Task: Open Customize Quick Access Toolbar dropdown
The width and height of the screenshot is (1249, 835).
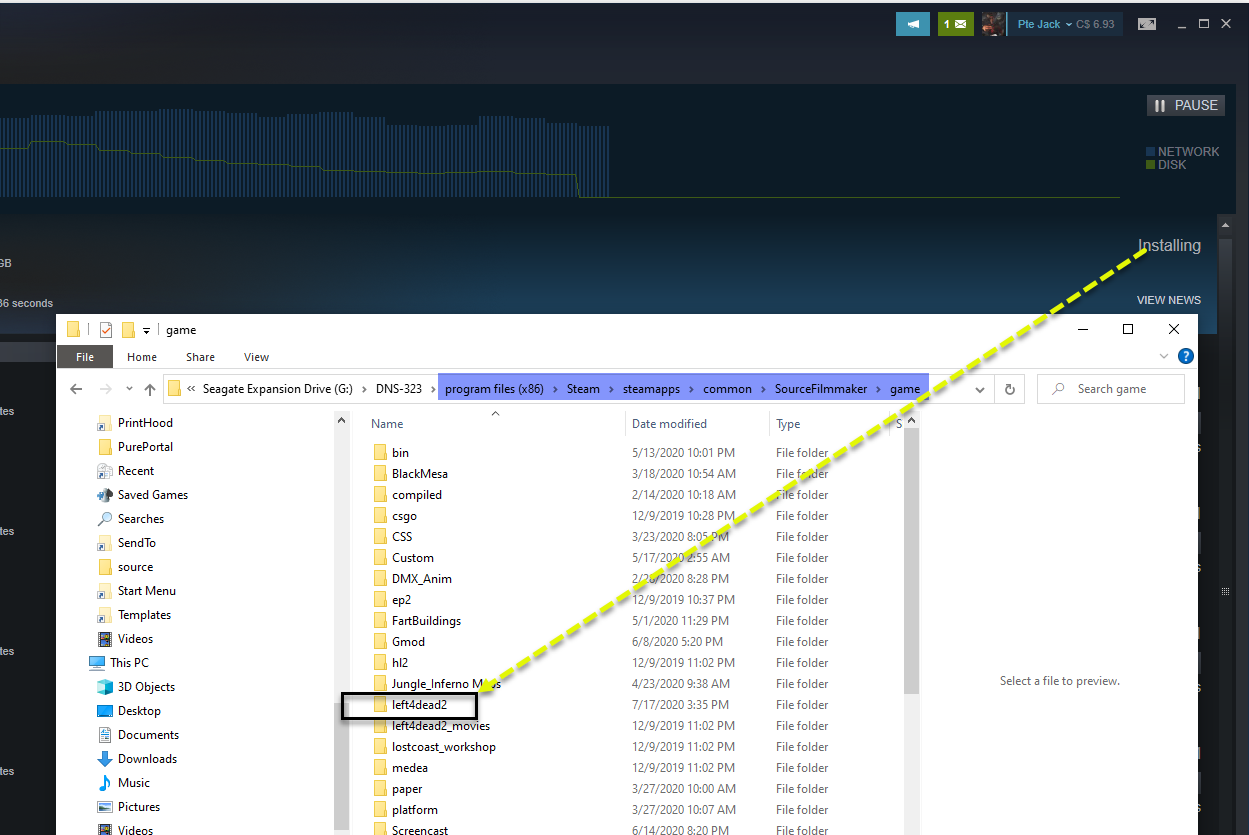Action: (146, 331)
